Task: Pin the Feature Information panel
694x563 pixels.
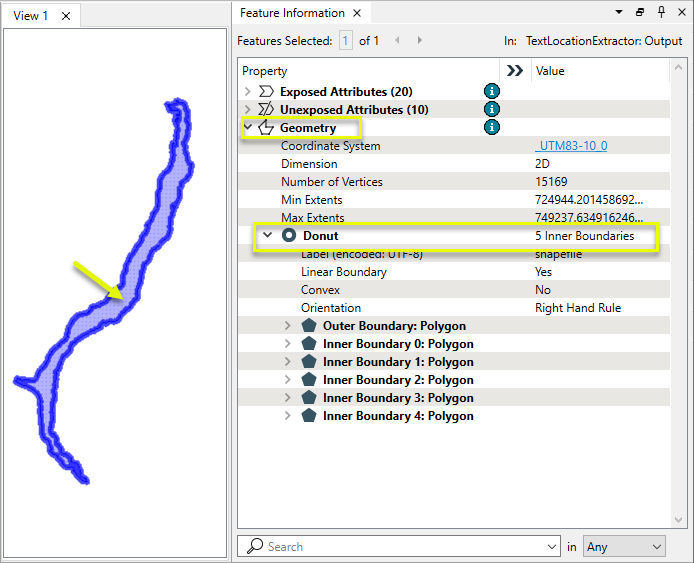Action: click(661, 13)
